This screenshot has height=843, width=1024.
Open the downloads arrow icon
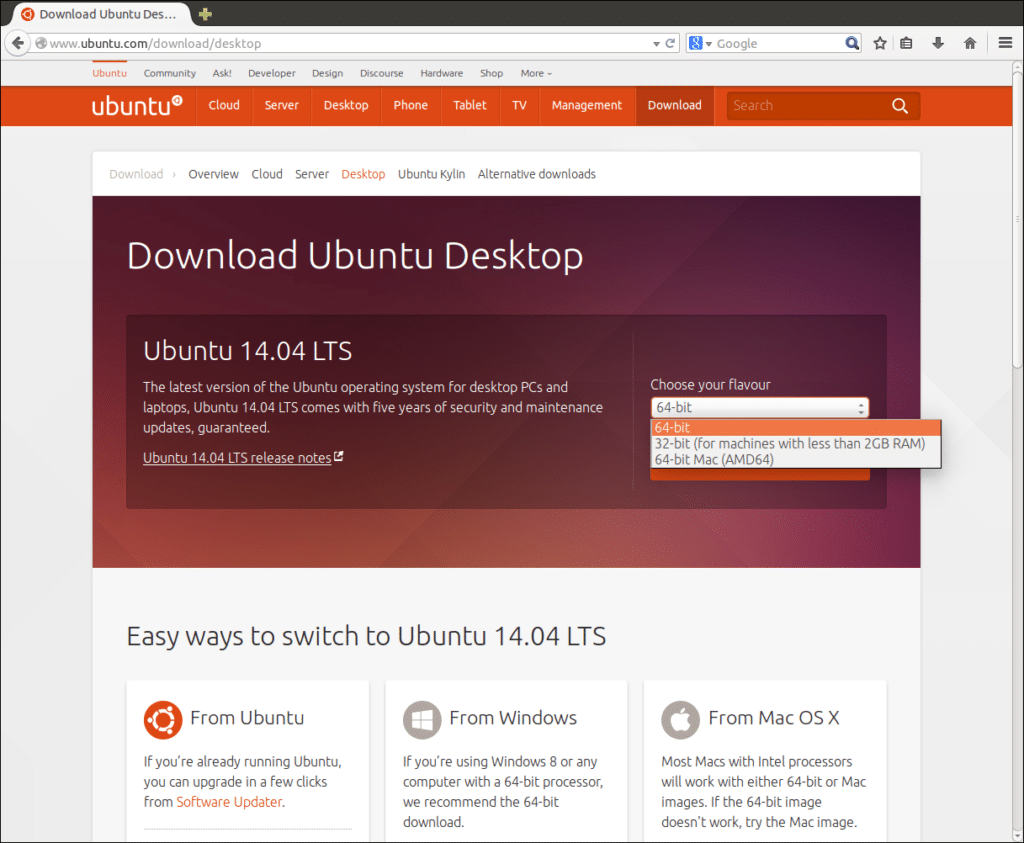(x=938, y=43)
